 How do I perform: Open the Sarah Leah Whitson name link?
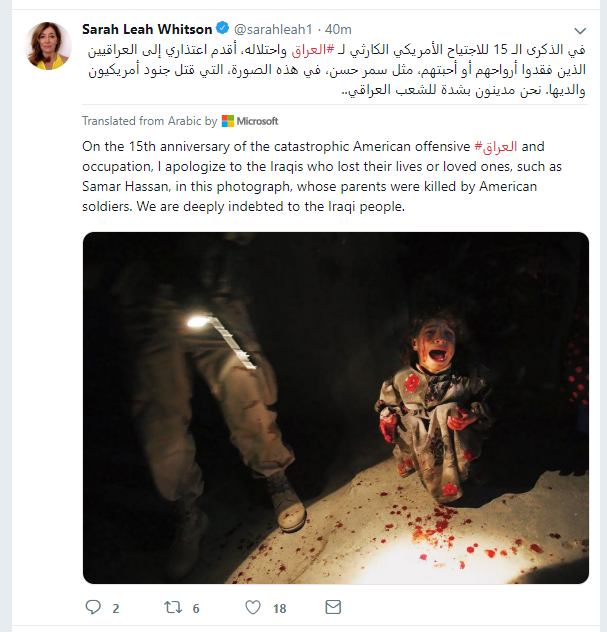tap(147, 29)
